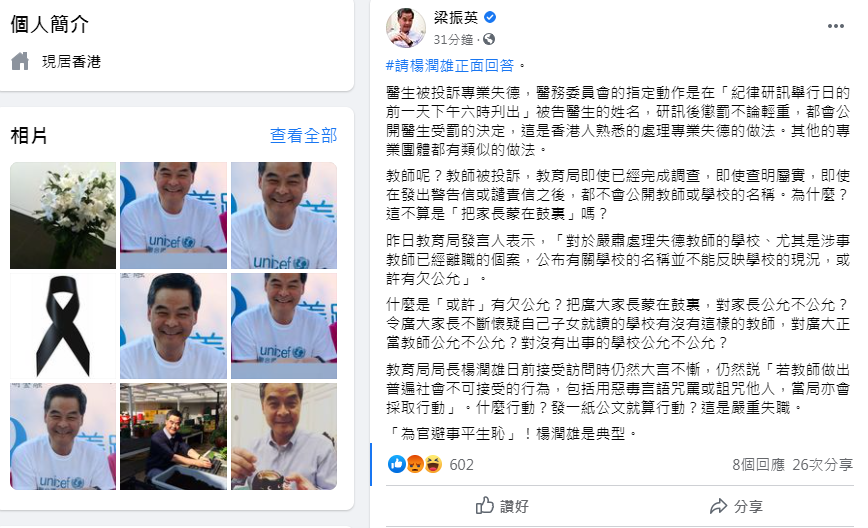Open the 梁振英 profile picture avatar
Image resolution: width=868 pixels, height=528 pixels.
click(x=406, y=28)
